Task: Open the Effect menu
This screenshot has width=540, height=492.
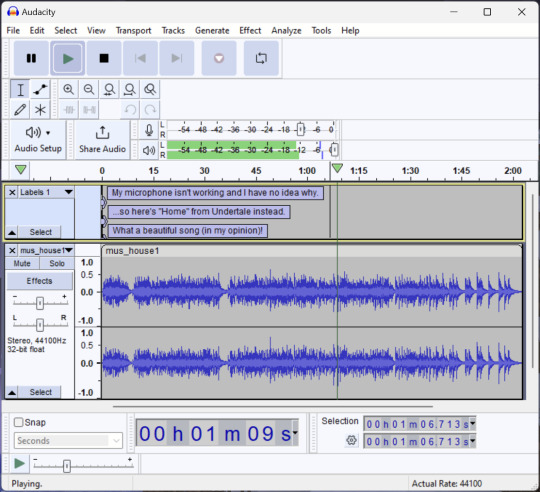Action: (x=250, y=31)
